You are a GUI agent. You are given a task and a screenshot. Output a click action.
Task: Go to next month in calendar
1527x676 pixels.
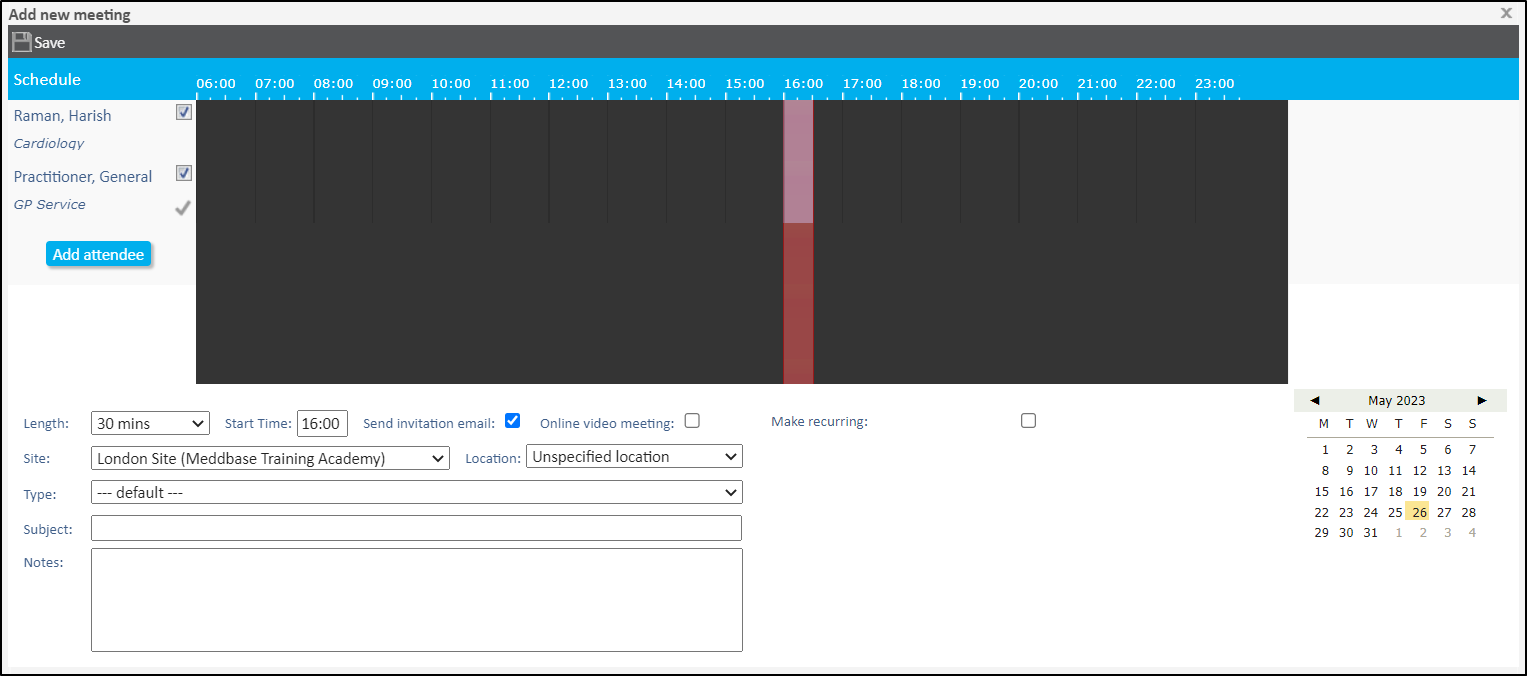click(x=1482, y=400)
